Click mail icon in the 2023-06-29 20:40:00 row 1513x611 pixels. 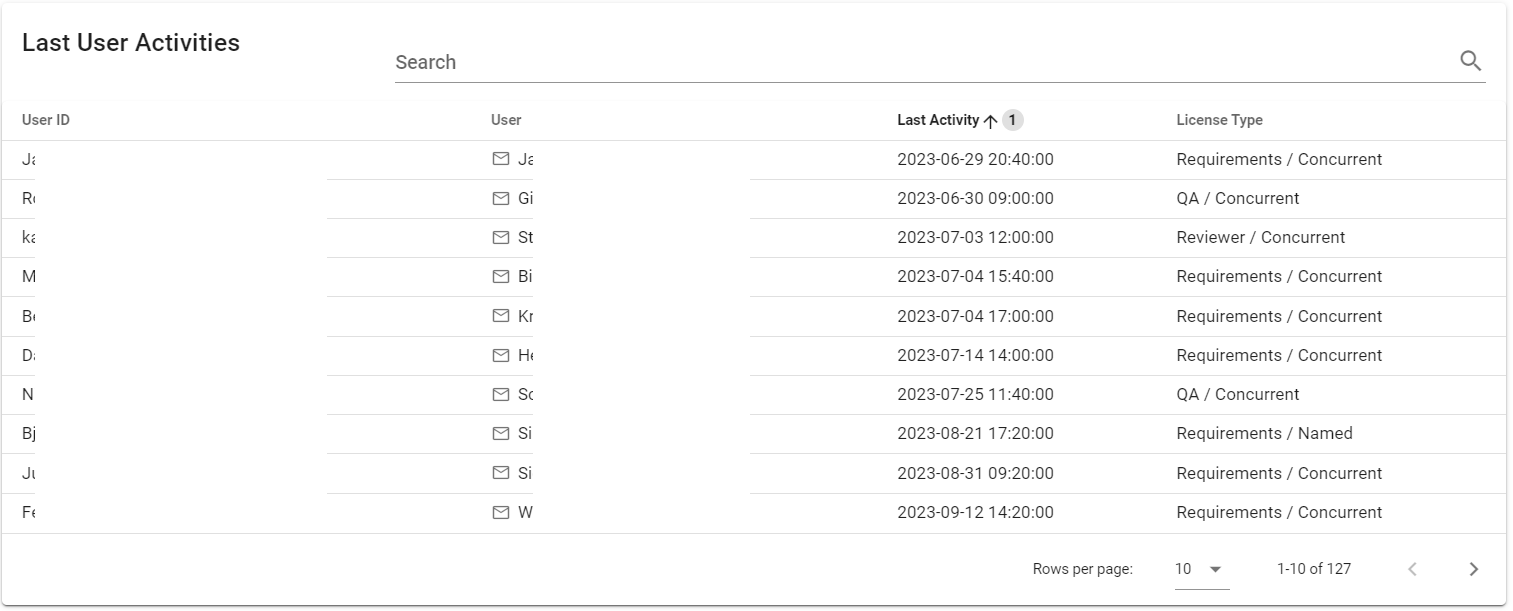click(501, 159)
